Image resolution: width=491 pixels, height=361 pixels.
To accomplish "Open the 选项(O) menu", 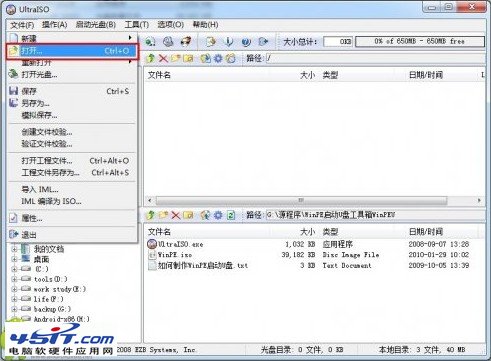I will pos(170,25).
